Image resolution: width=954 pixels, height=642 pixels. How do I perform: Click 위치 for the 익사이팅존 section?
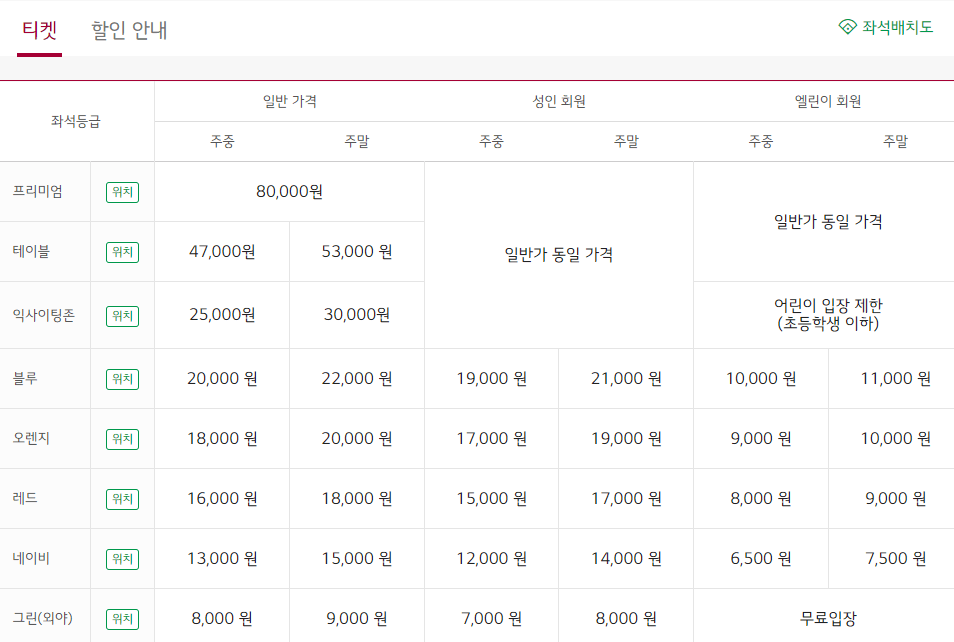[122, 315]
